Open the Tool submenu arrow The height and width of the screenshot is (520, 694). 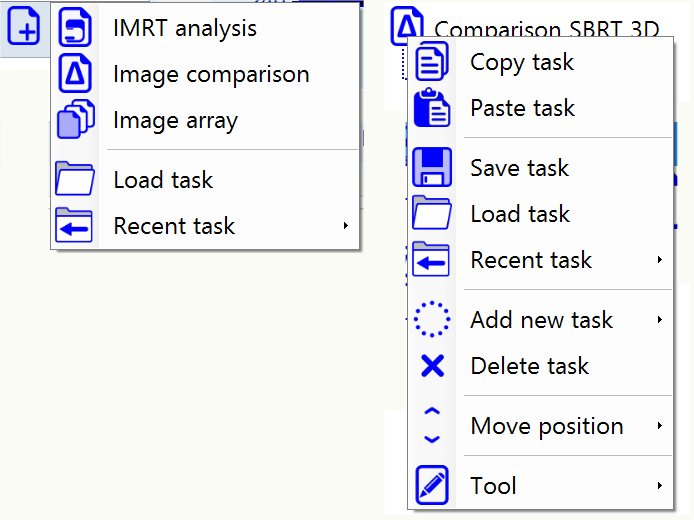660,486
